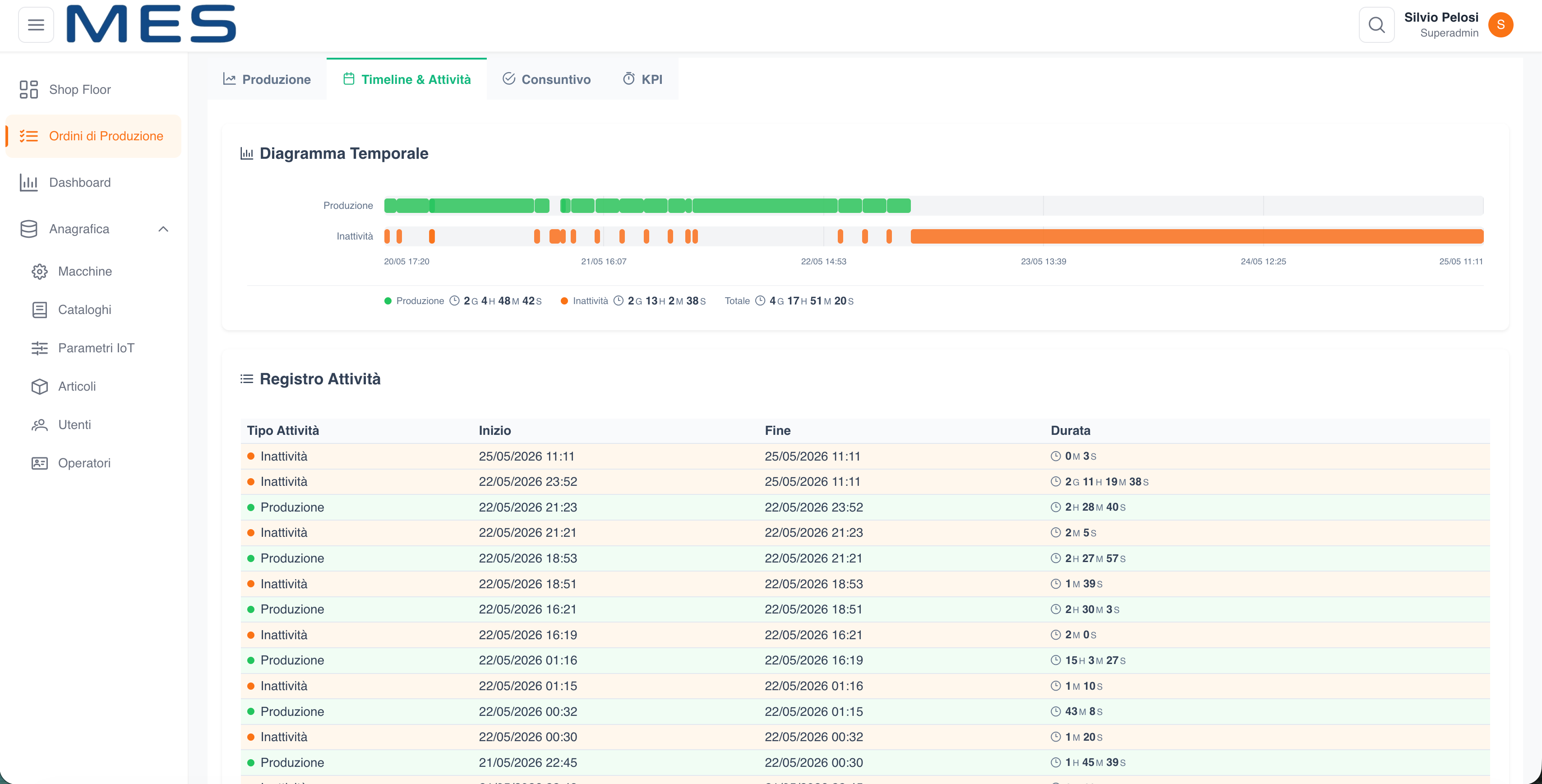Click the long orange Inattività bar in timeline
Image resolution: width=1542 pixels, height=784 pixels.
click(1196, 236)
